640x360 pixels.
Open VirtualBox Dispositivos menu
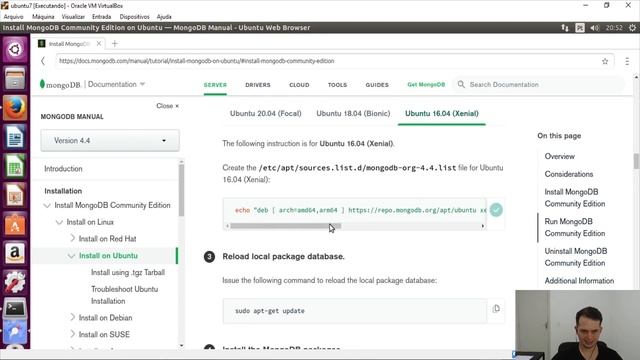pos(134,17)
